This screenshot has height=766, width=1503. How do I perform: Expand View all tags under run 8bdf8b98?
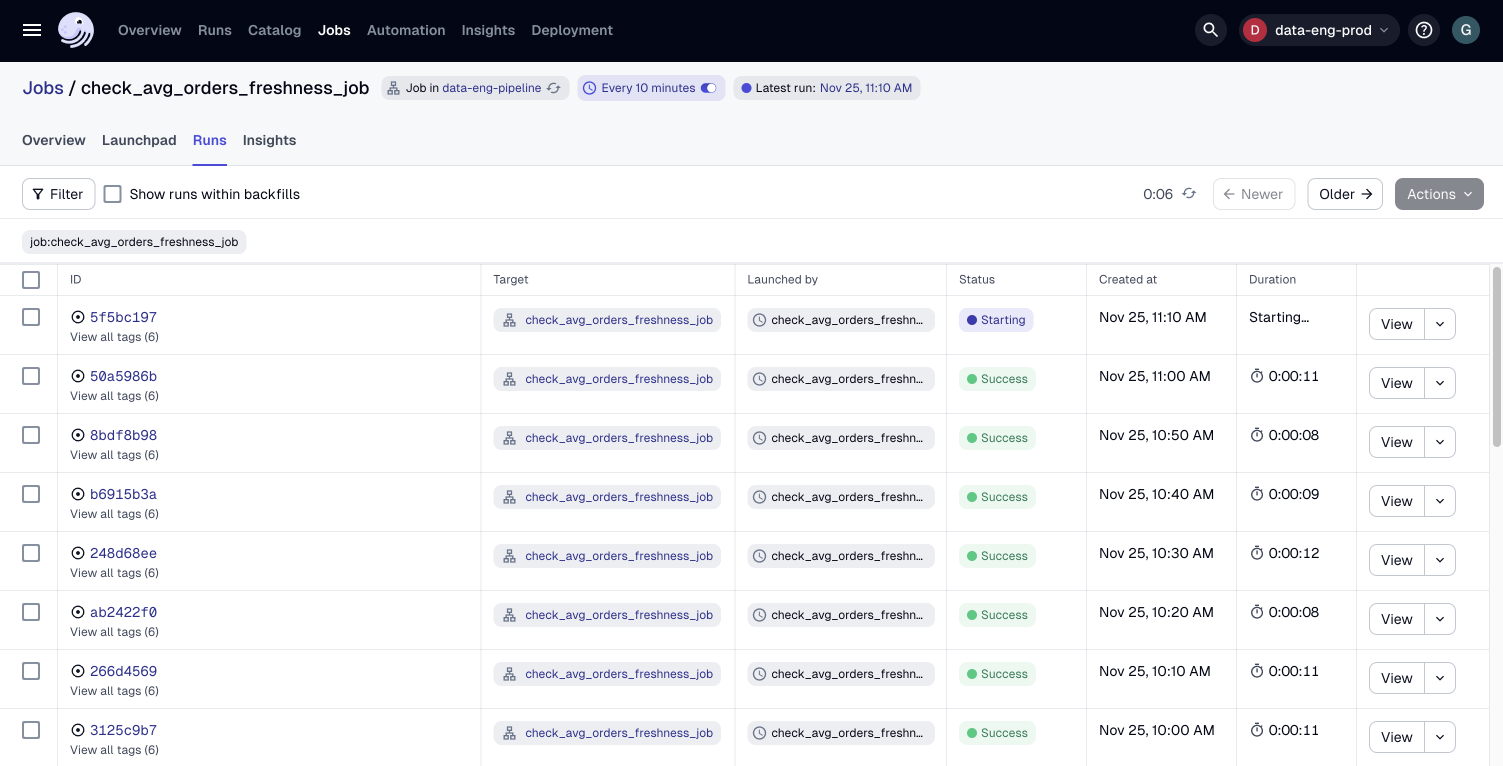pos(114,455)
